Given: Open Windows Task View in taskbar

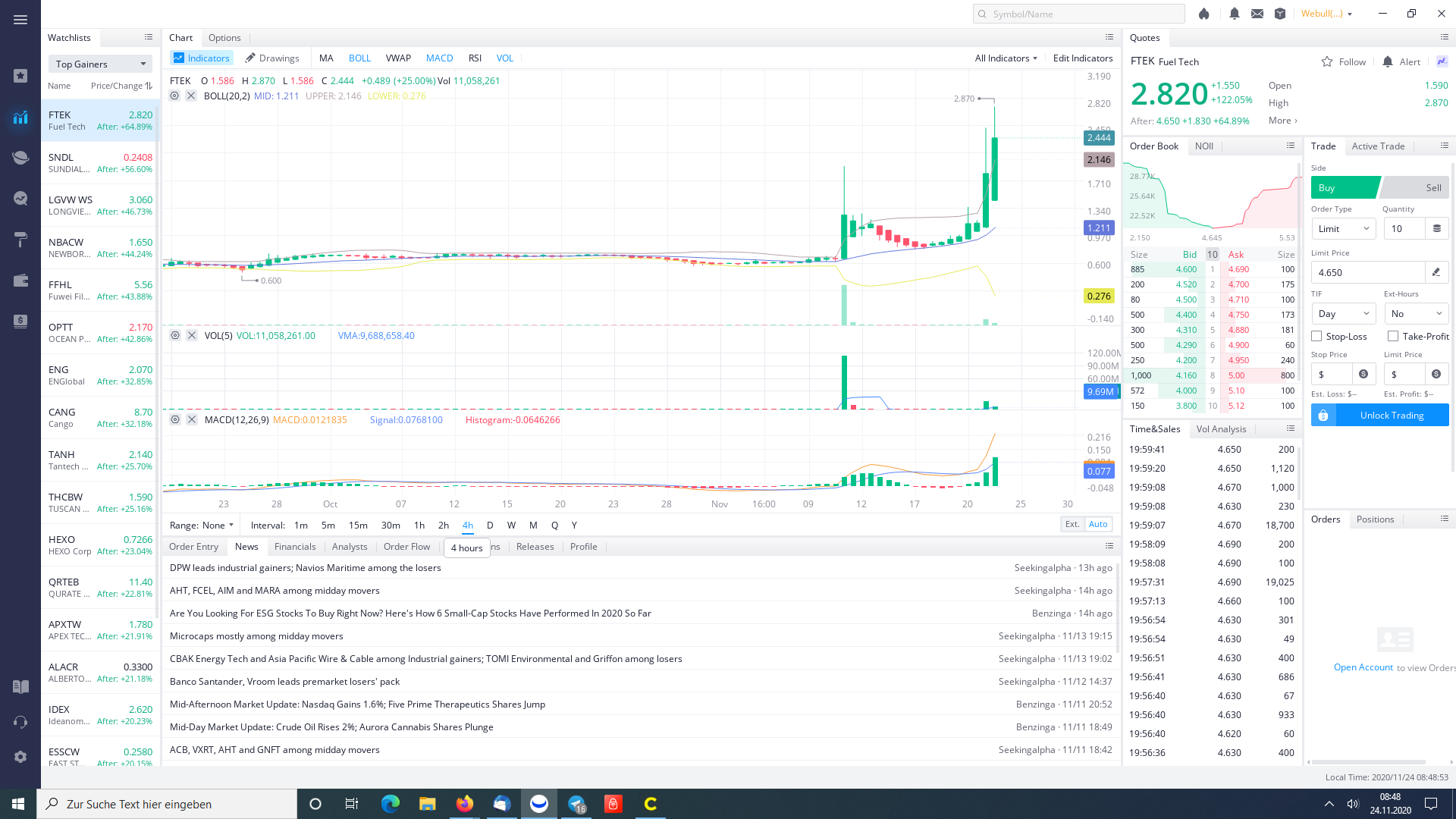Looking at the screenshot, I should [x=352, y=804].
